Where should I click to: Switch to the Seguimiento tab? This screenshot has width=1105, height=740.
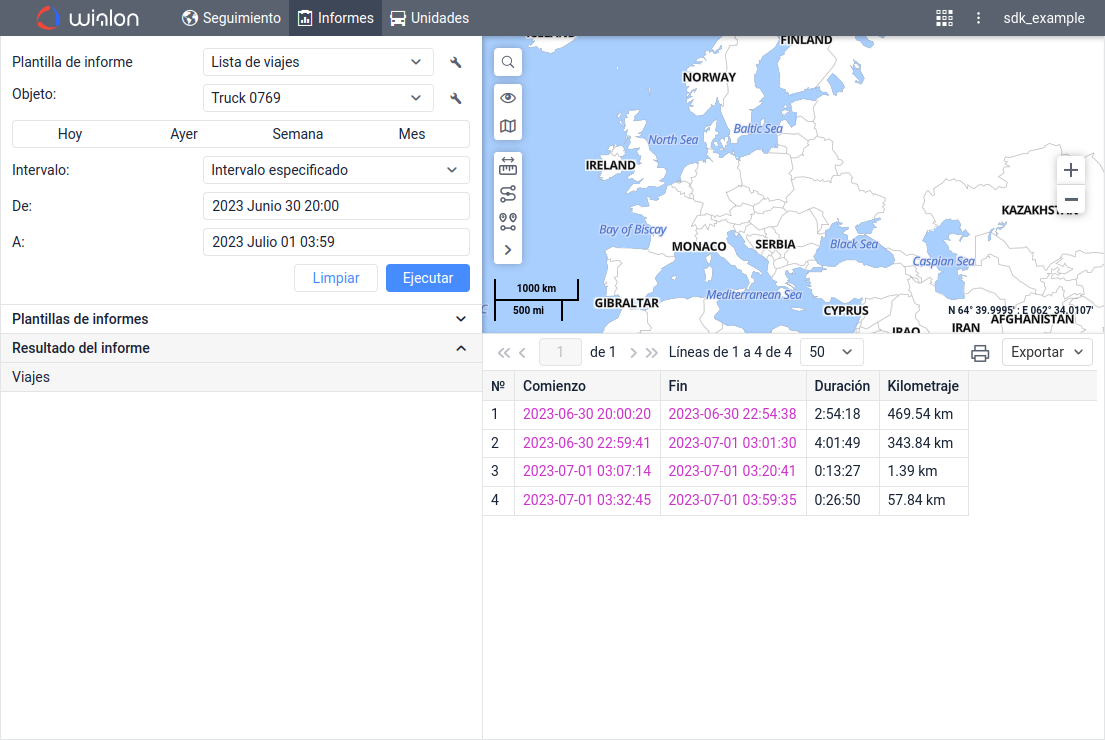coord(231,18)
